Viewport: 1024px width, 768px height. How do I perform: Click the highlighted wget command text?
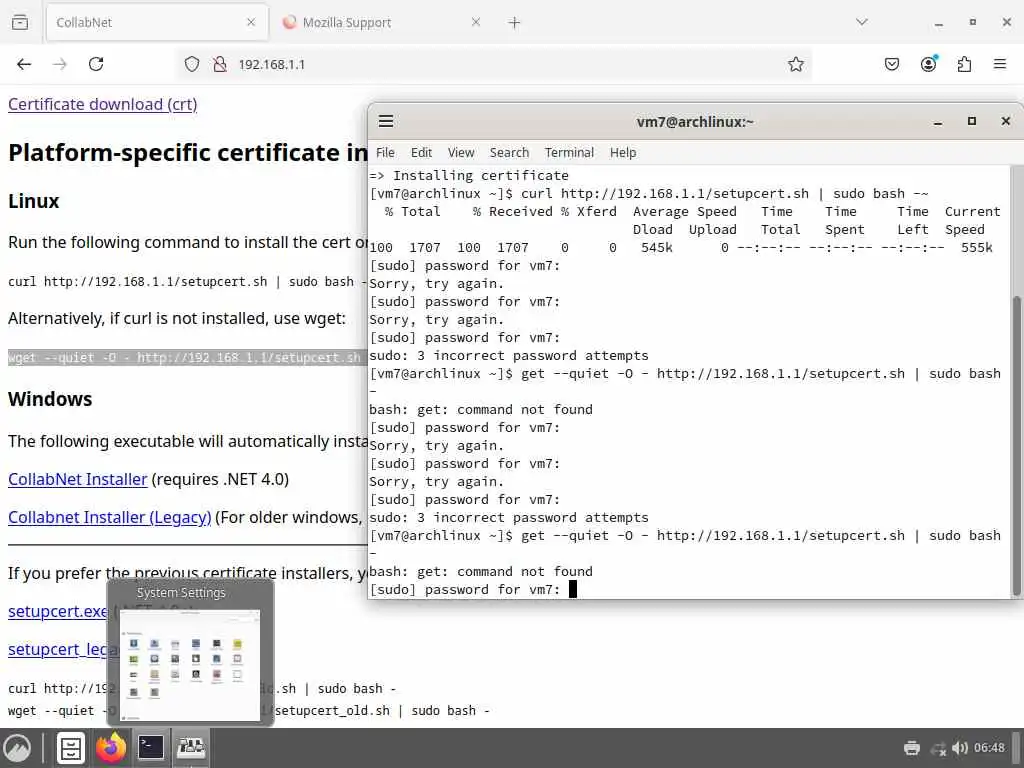point(187,357)
